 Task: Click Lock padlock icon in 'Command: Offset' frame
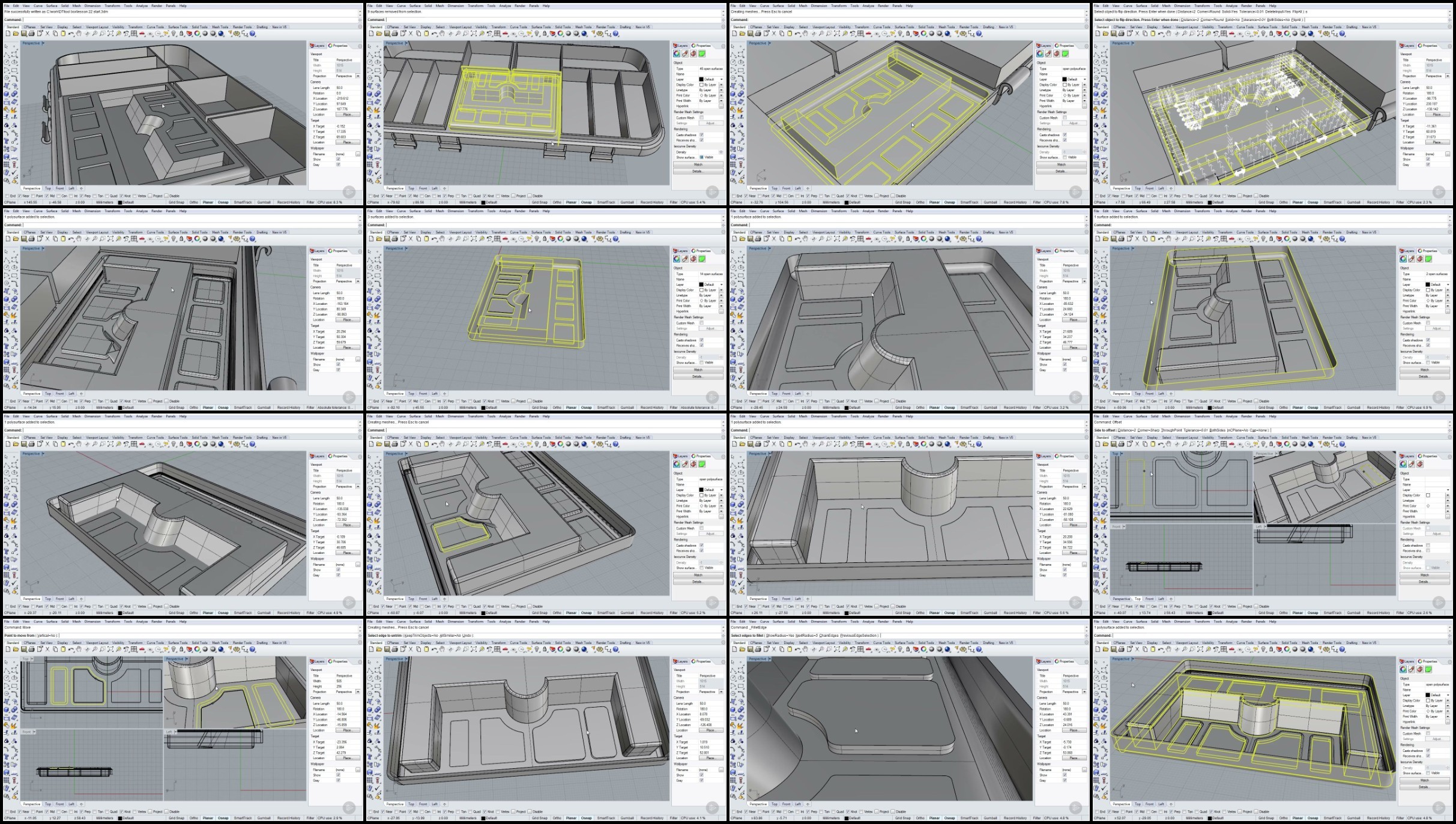(x=1270, y=444)
